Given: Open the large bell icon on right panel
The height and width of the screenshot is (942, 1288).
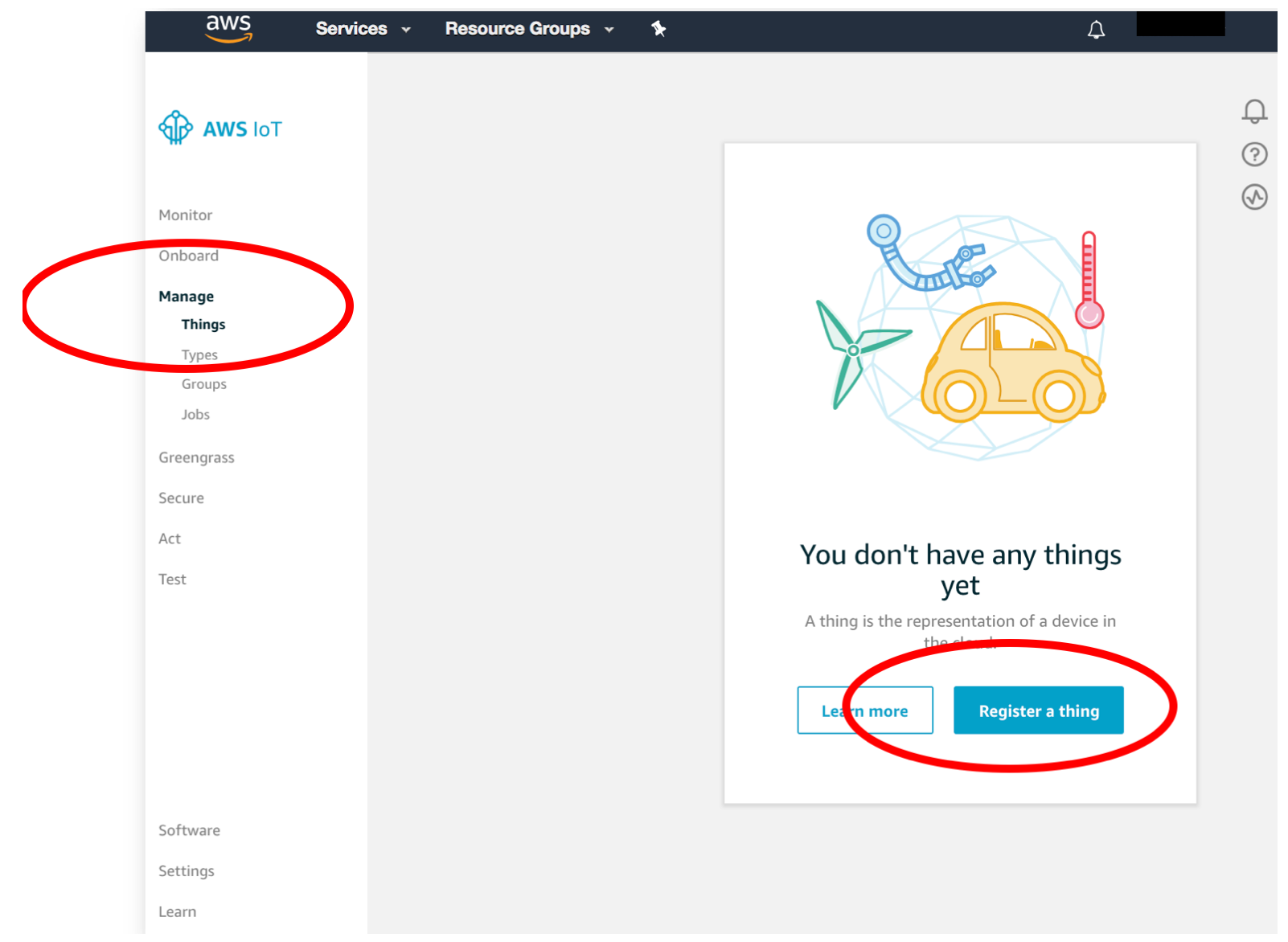Looking at the screenshot, I should [1254, 111].
